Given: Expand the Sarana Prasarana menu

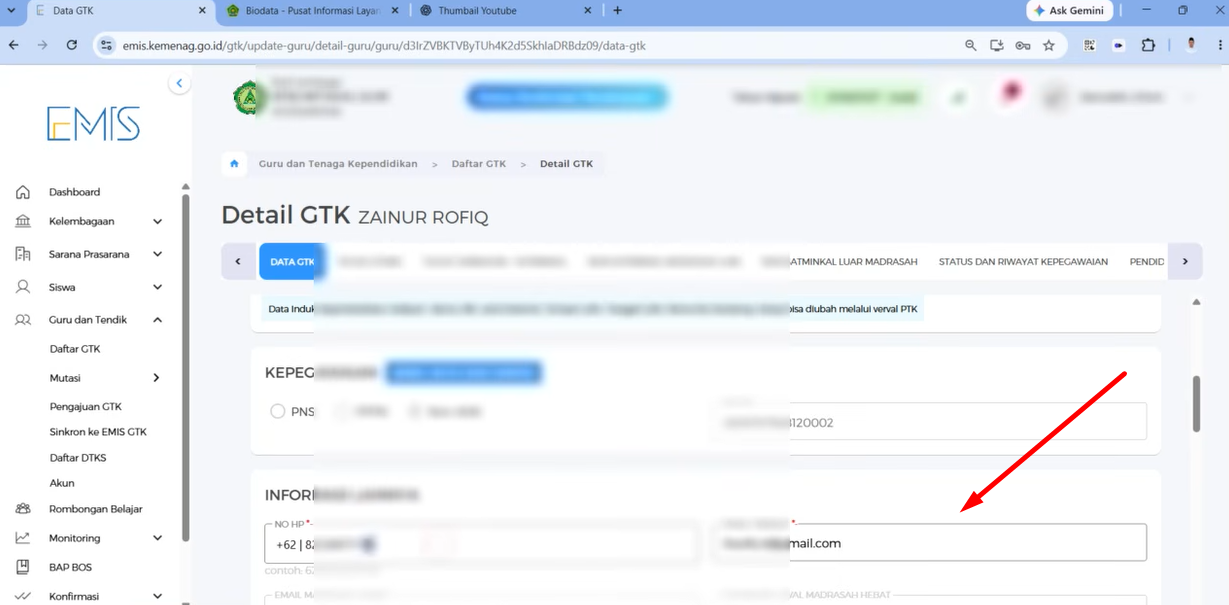Looking at the screenshot, I should coord(157,254).
